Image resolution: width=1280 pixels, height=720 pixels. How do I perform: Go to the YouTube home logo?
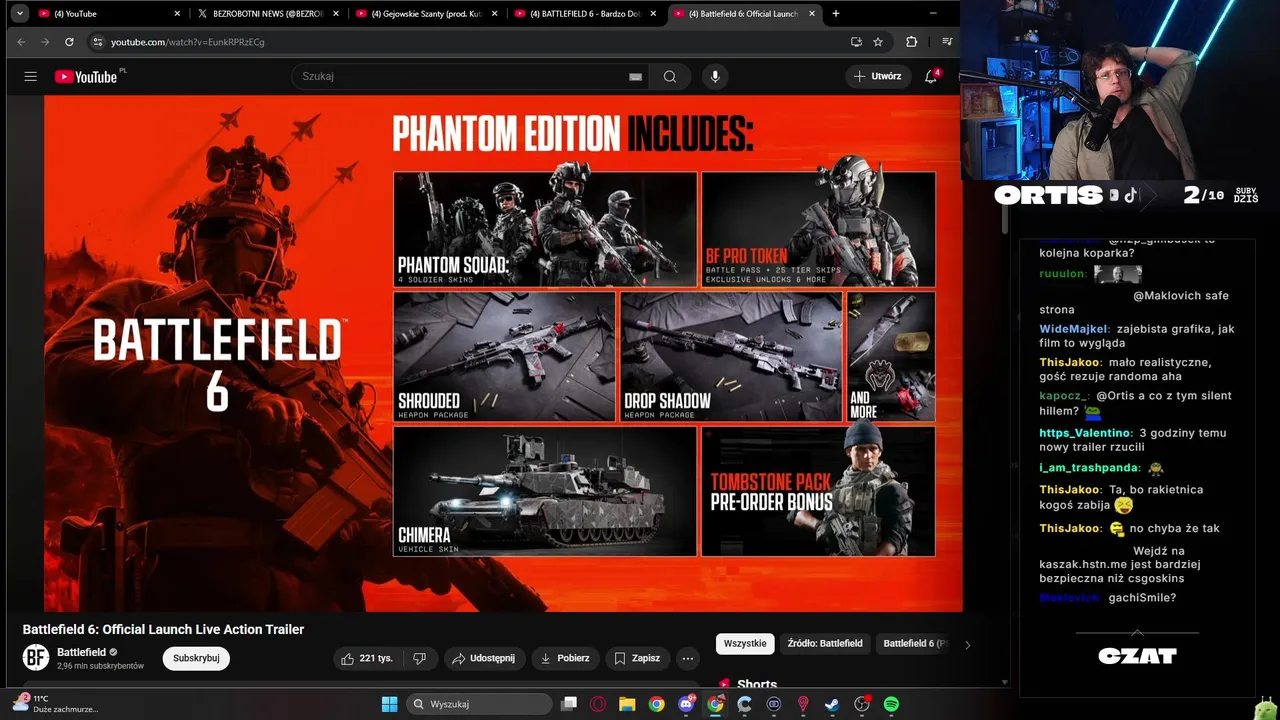pyautogui.click(x=86, y=77)
